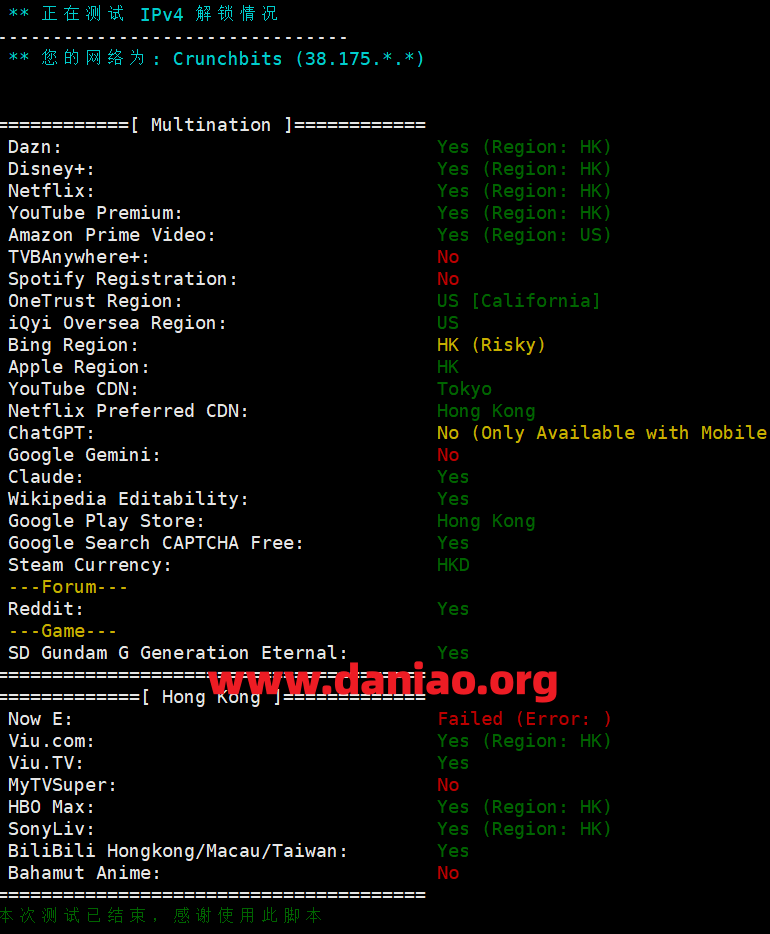The height and width of the screenshot is (934, 770).
Task: Click the 'SonyLiv:' label
Action: pyautogui.click(x=51, y=830)
